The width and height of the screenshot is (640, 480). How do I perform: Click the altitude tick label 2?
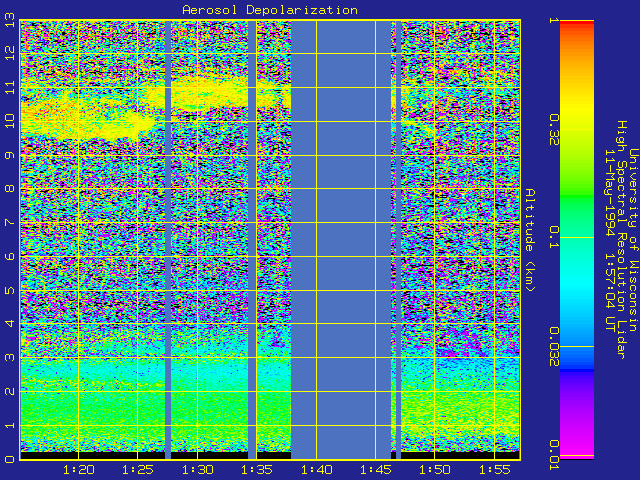pyautogui.click(x=9, y=391)
